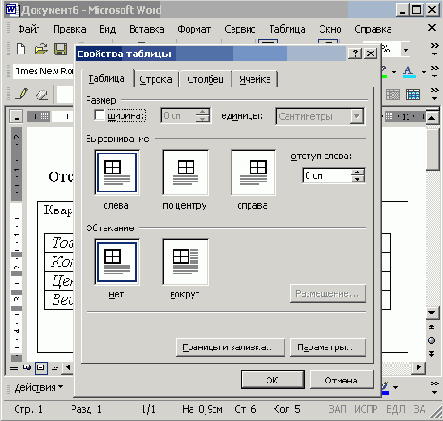Select the draw table pencil tool
This screenshot has height=421, width=443.
pos(22,94)
